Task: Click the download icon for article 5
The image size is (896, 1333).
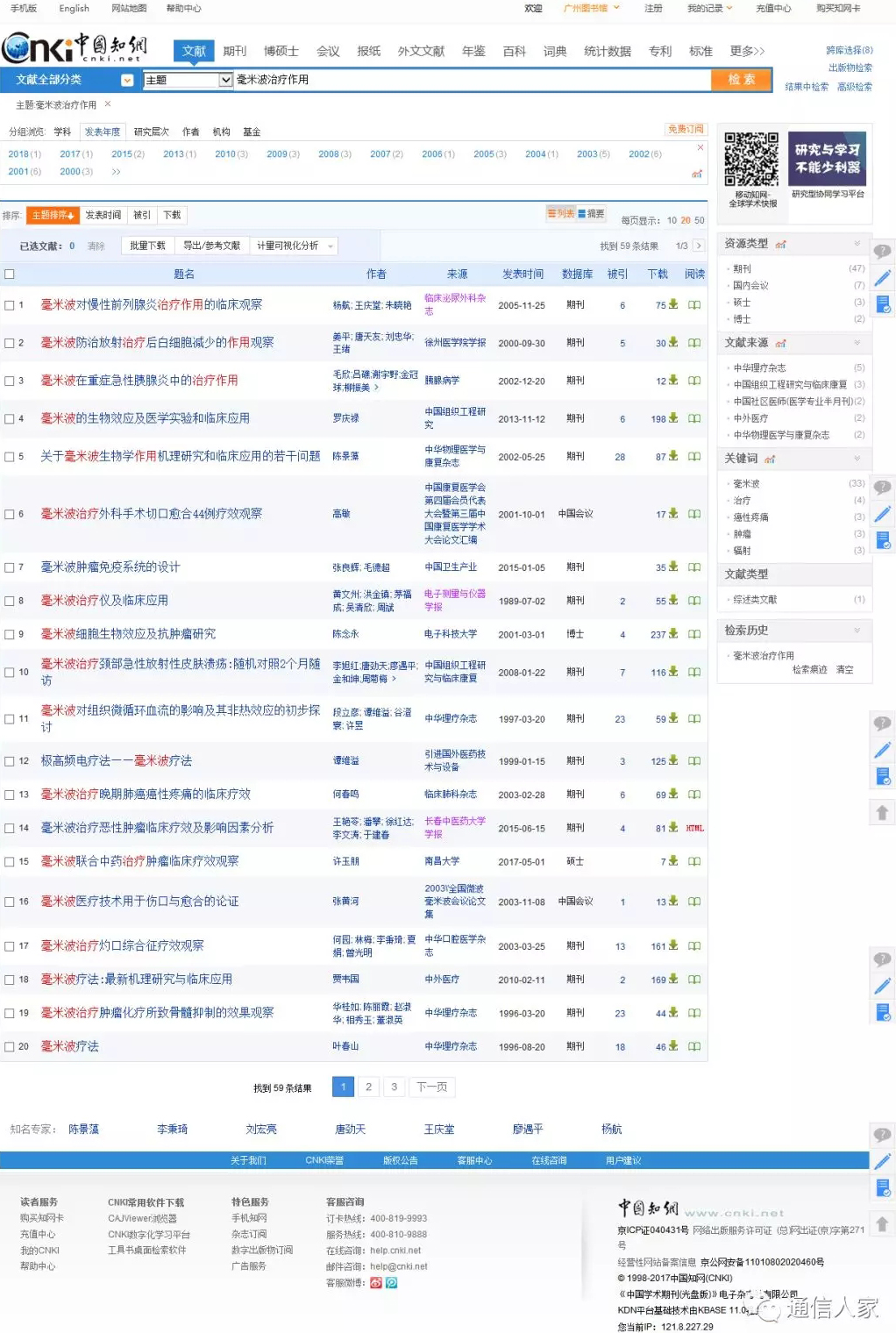Action: coord(673,456)
